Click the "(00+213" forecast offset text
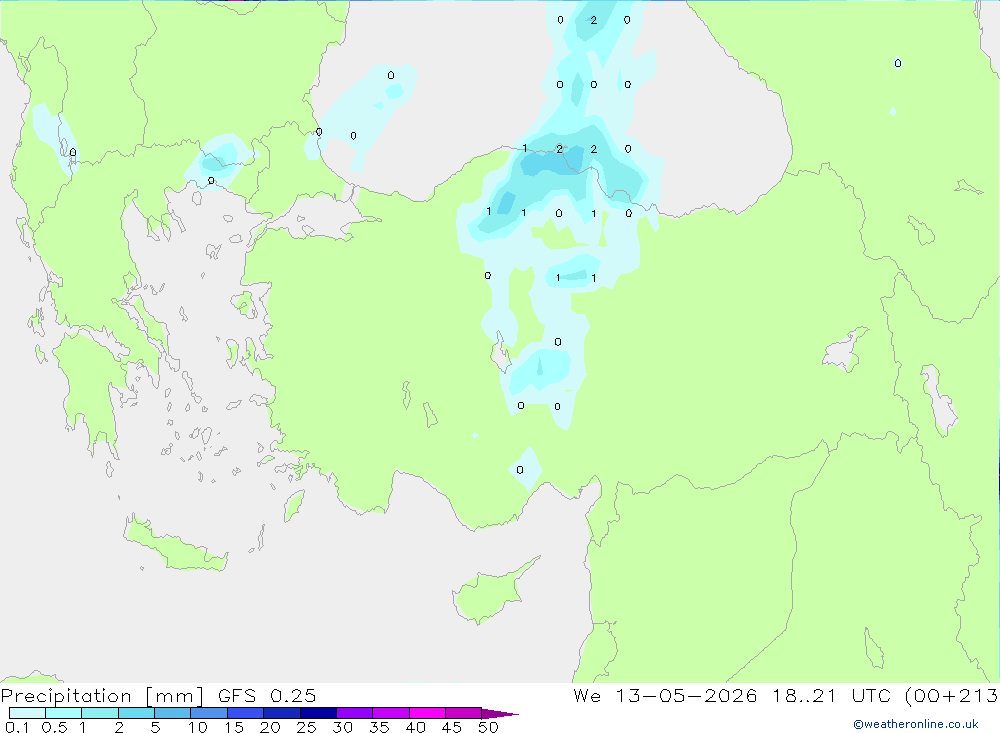Image resolution: width=1000 pixels, height=733 pixels. pyautogui.click(x=952, y=695)
